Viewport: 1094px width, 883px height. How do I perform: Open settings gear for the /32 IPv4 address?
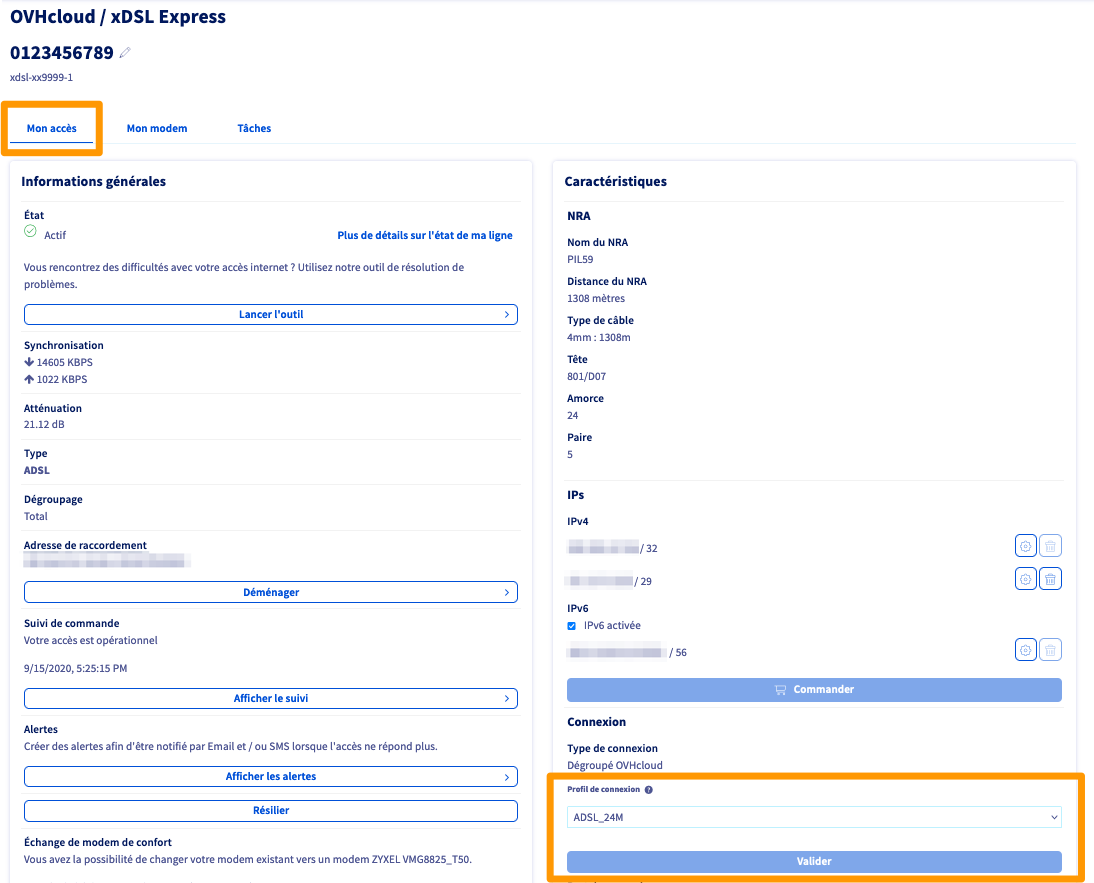(x=1025, y=546)
